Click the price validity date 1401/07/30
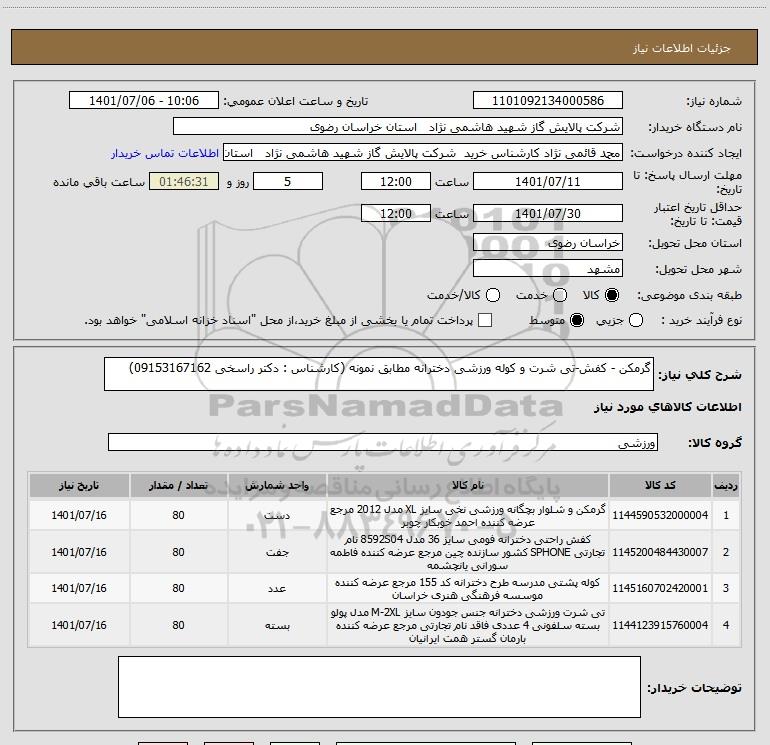770x745 pixels. (547, 213)
